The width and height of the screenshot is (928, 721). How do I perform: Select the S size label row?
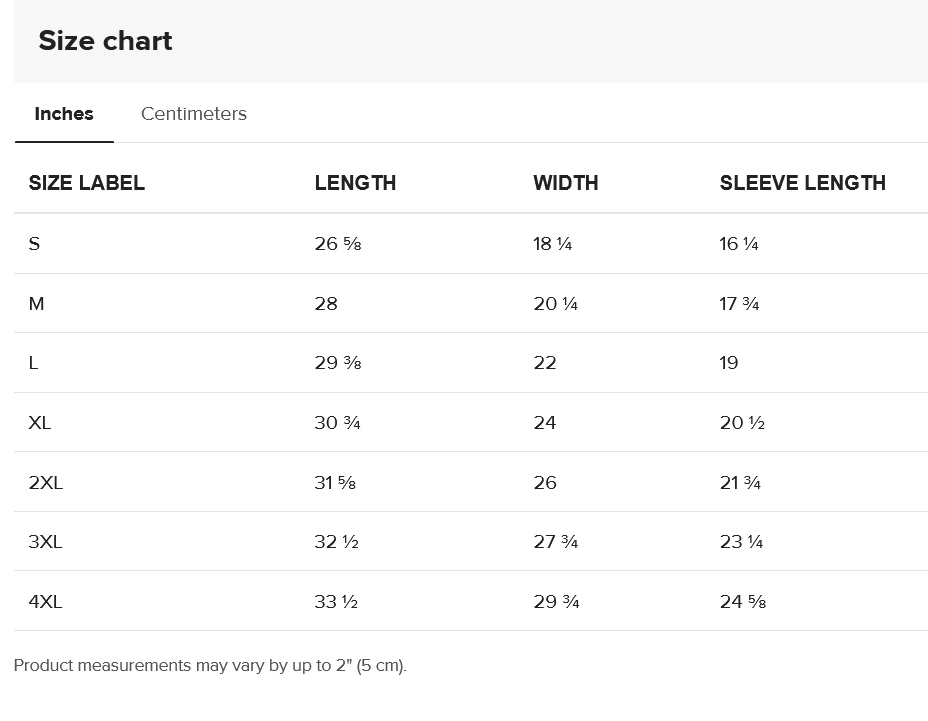35,244
